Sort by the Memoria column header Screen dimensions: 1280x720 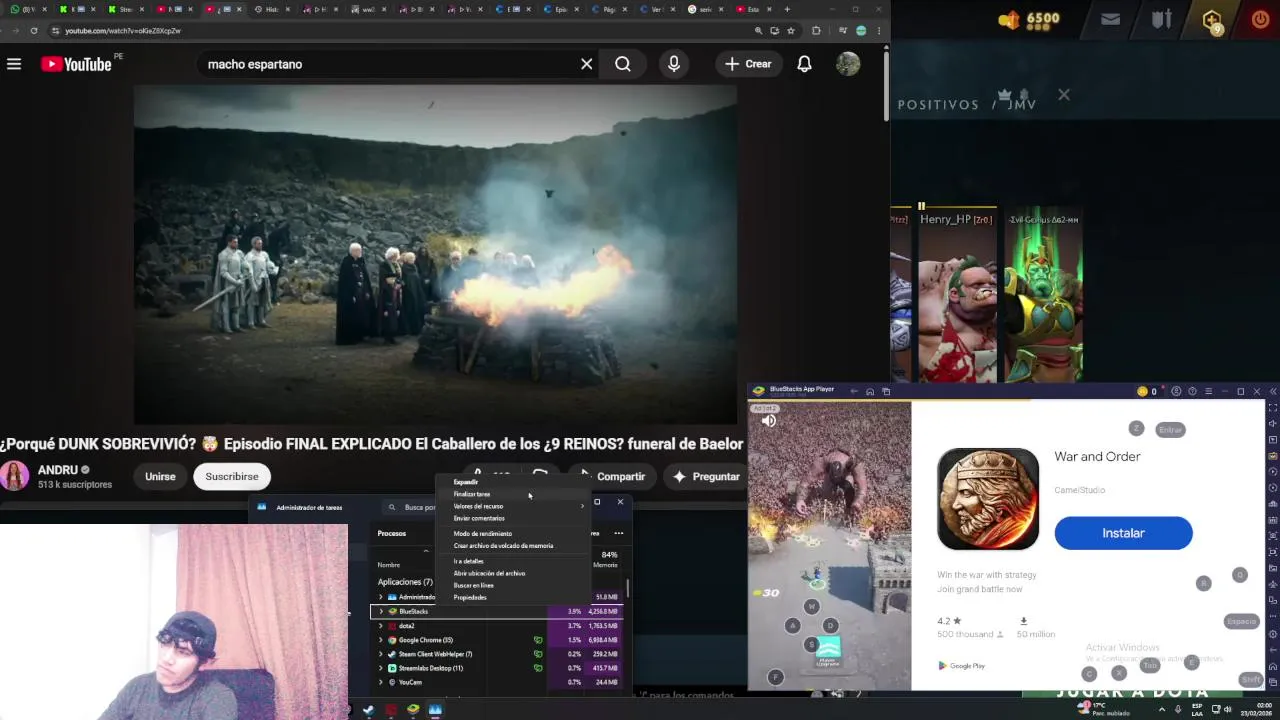coord(605,565)
